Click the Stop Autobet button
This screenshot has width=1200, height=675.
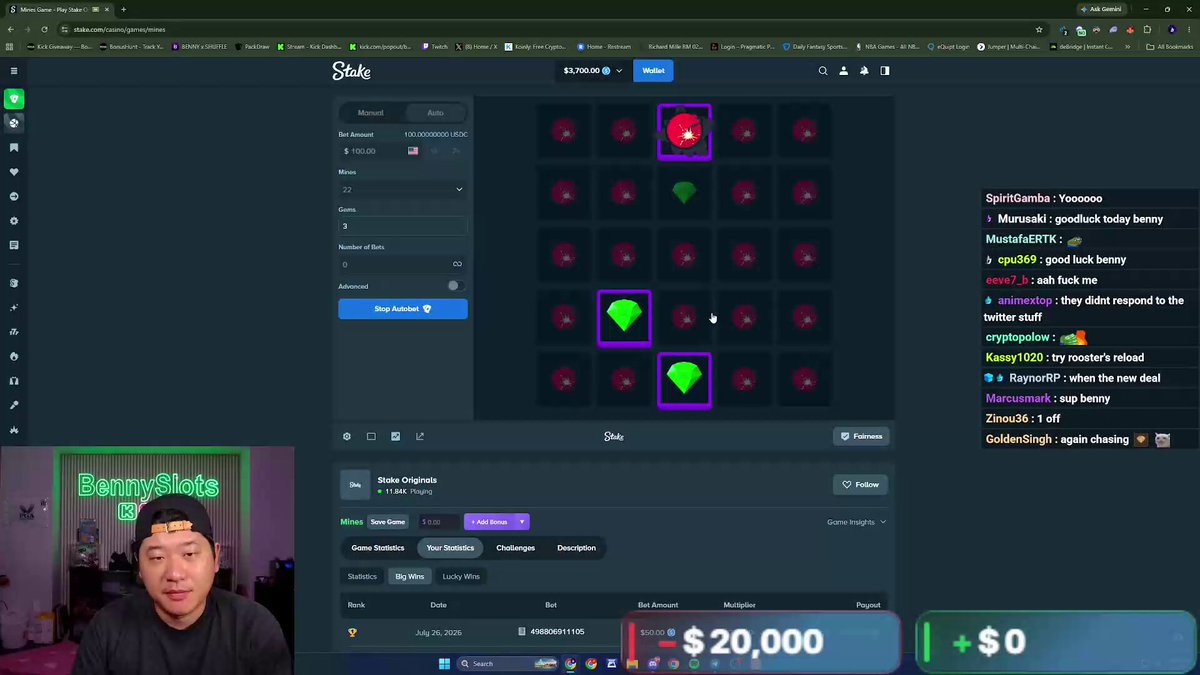point(402,309)
